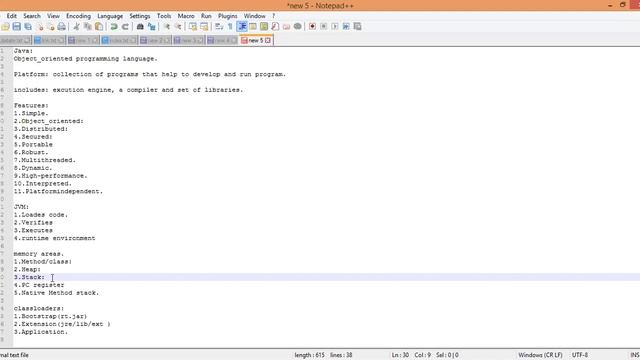Image resolution: width=640 pixels, height=360 pixels.
Task: Open the Settings menu
Action: click(140, 16)
